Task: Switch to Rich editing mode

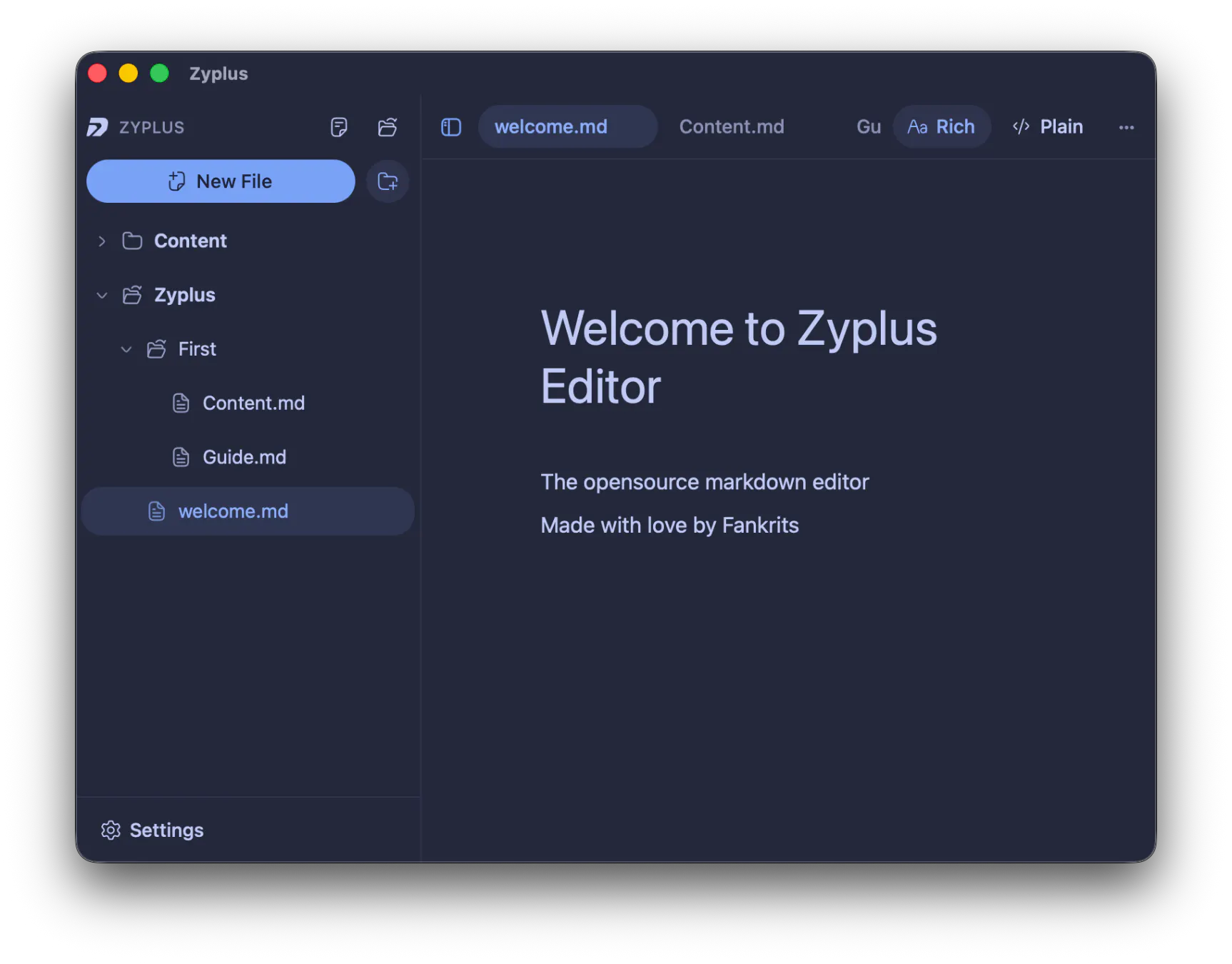Action: [x=941, y=126]
